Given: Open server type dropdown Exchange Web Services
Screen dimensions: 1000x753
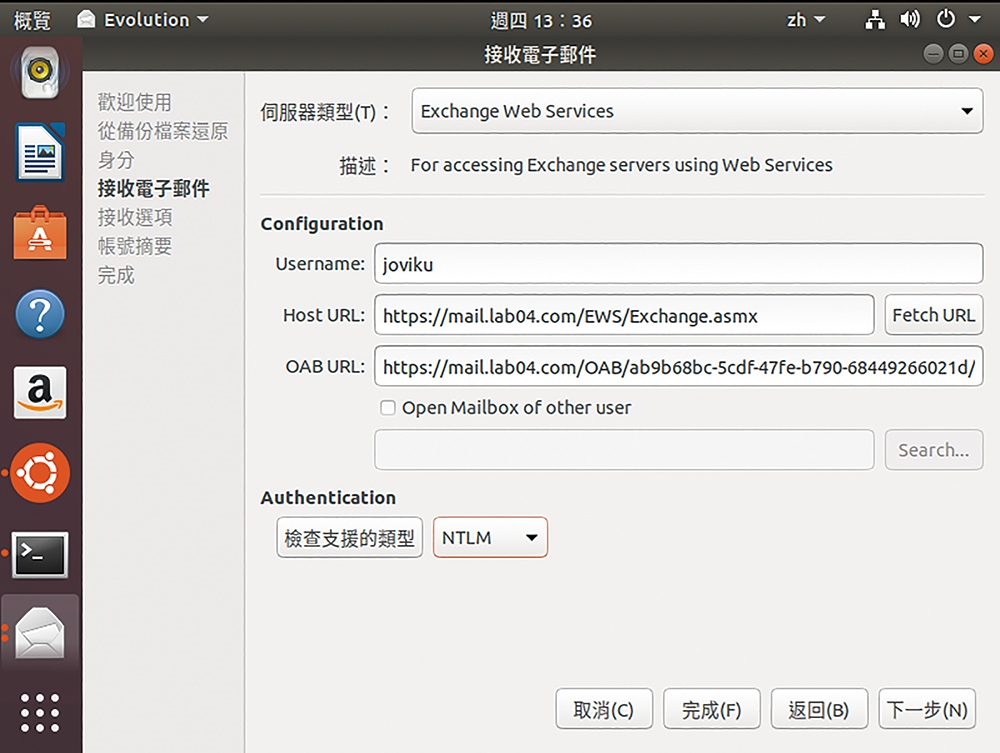Looking at the screenshot, I should (697, 111).
